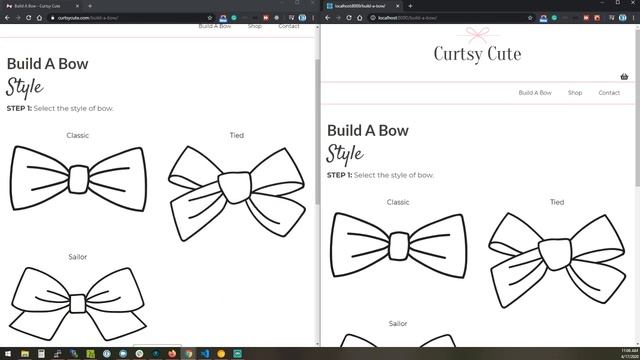Click the profile avatar in the curtsycute.com window
This screenshot has width=640, height=360.
point(302,18)
